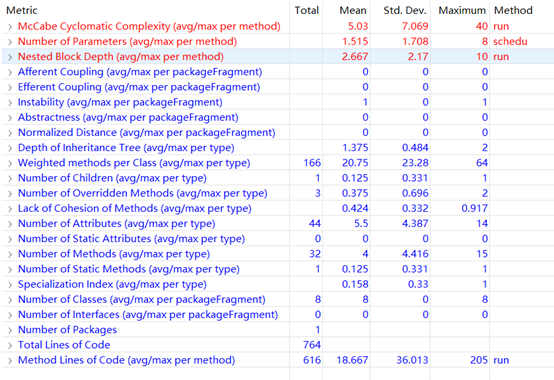The height and width of the screenshot is (380, 554).
Task: Select Weighted methods per Class label
Action: (x=134, y=163)
